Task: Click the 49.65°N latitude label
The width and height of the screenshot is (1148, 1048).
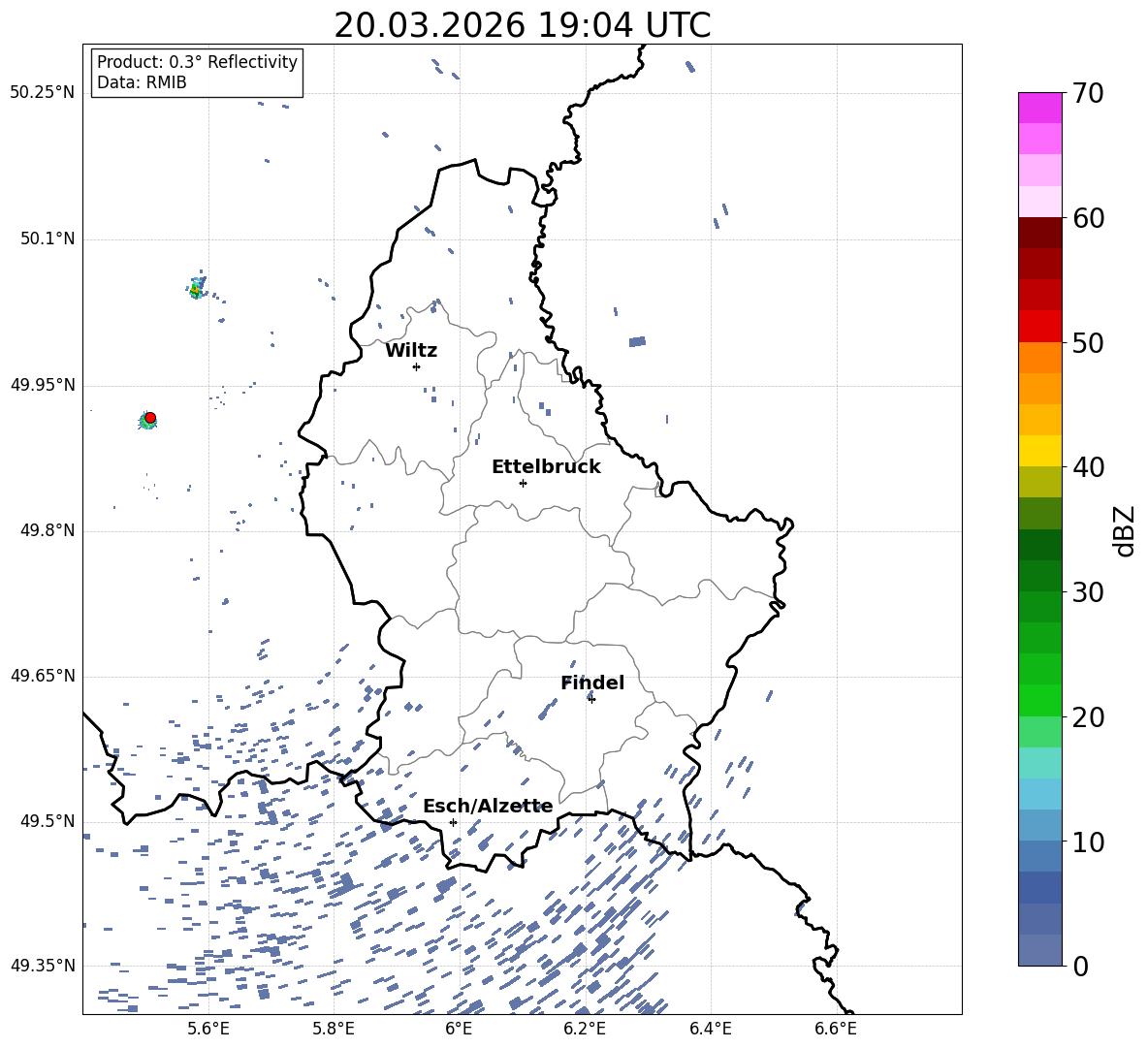Action: click(x=42, y=675)
